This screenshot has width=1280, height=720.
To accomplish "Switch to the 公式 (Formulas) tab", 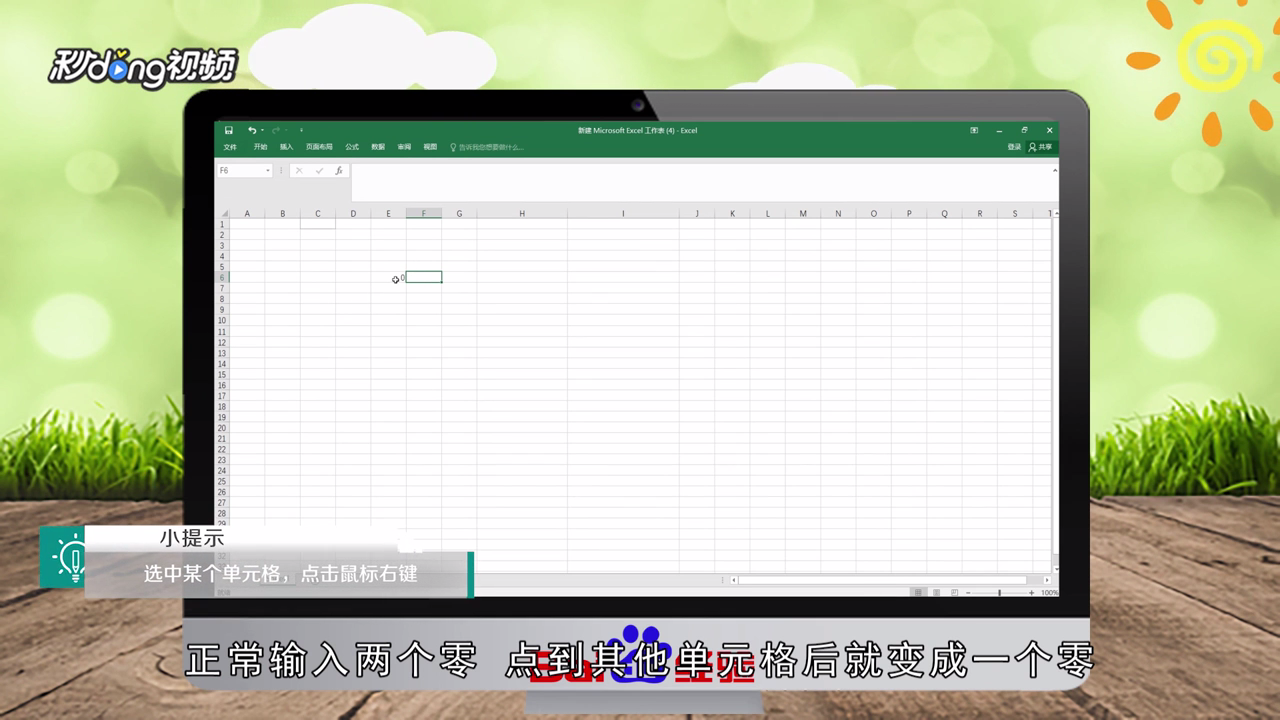I will [352, 147].
